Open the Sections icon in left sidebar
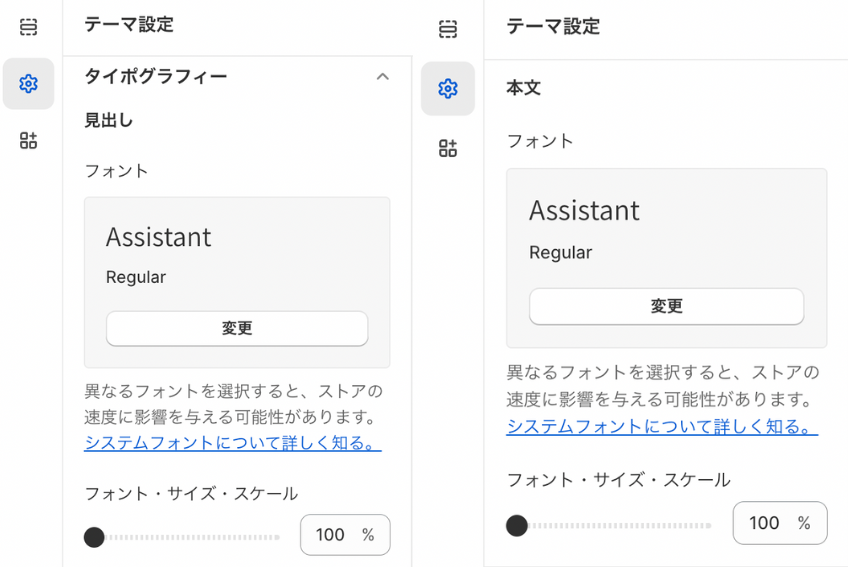The width and height of the screenshot is (848, 567). tap(28, 27)
